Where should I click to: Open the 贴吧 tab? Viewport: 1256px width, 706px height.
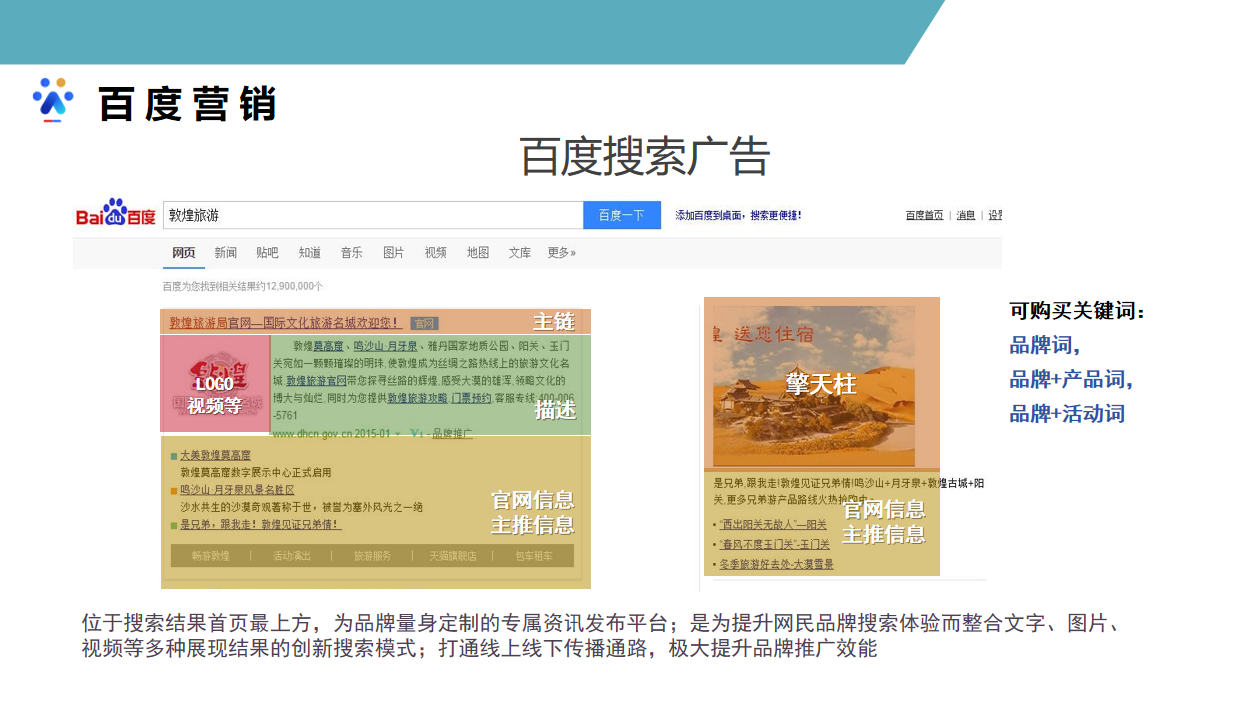[x=268, y=253]
